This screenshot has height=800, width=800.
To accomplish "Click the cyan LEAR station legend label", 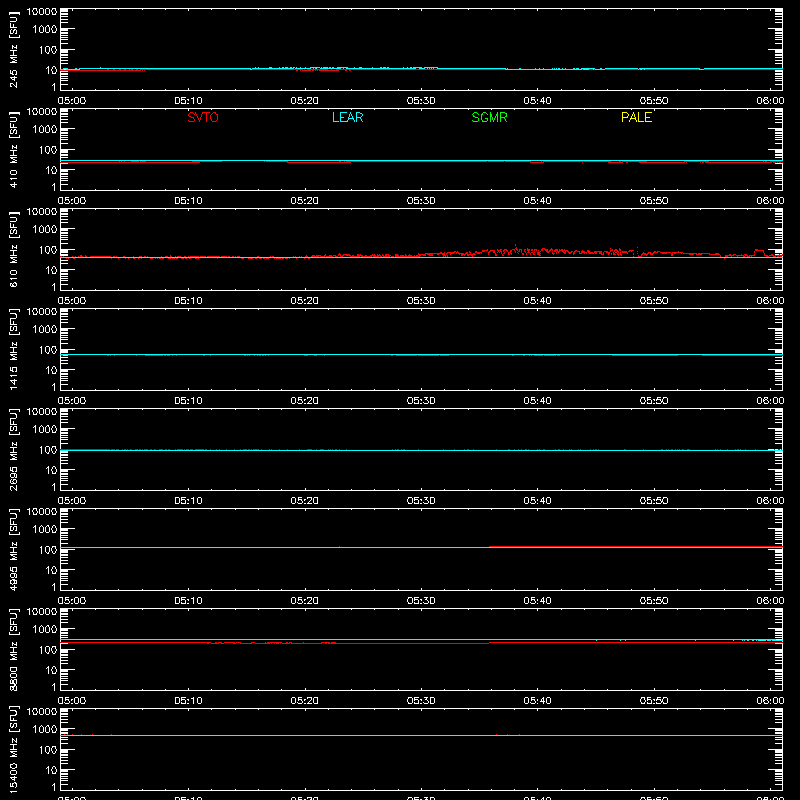I will [x=347, y=117].
